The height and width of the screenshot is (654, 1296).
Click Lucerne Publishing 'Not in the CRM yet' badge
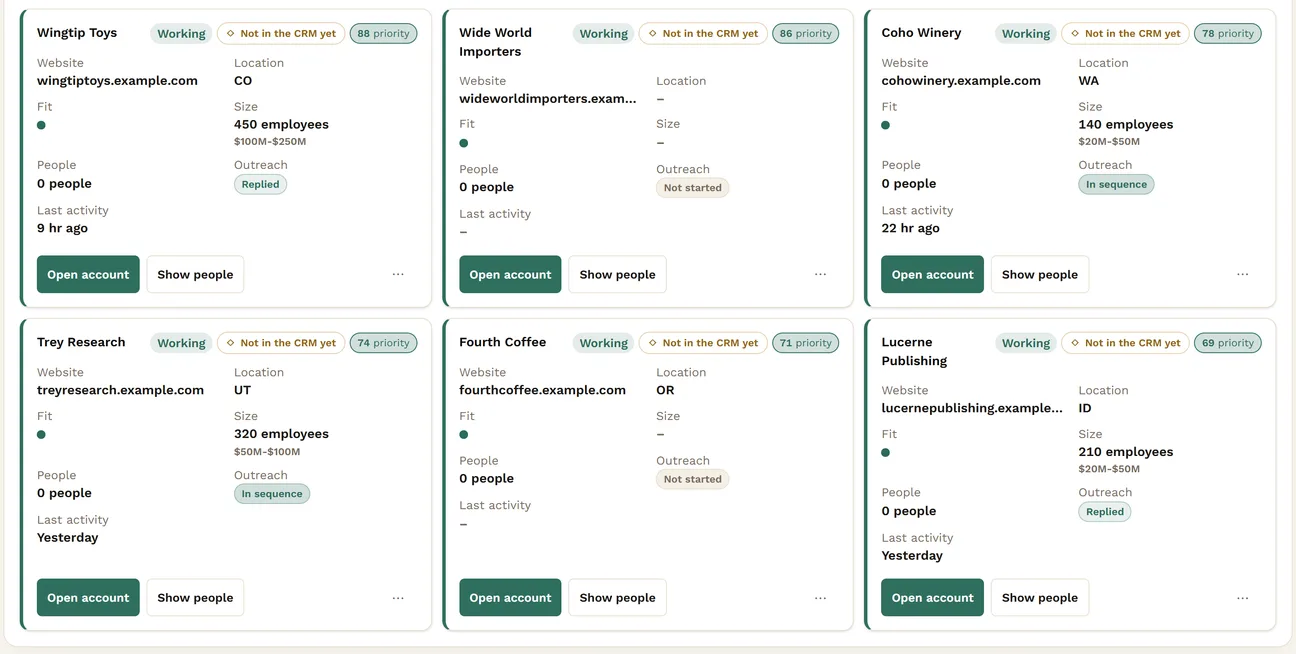point(1125,343)
